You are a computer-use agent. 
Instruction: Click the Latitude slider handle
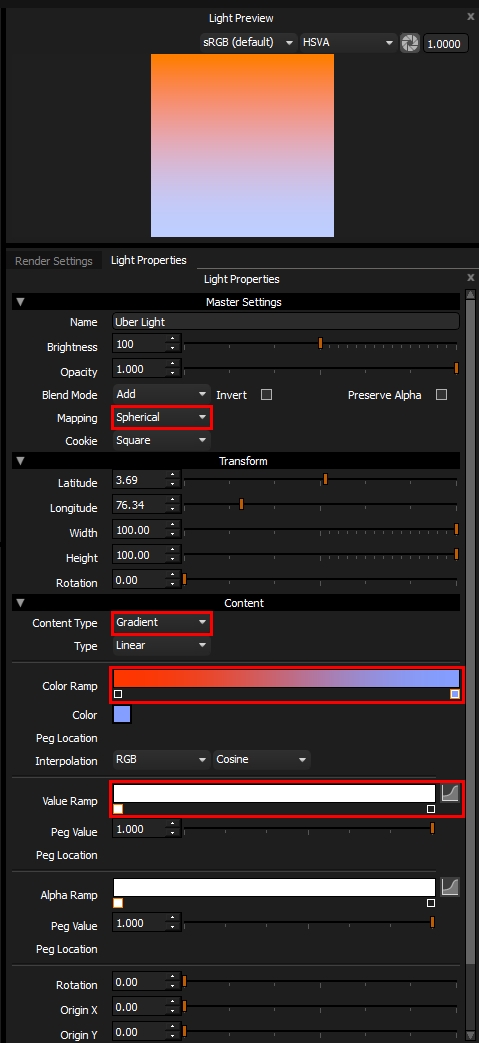pyautogui.click(x=325, y=479)
